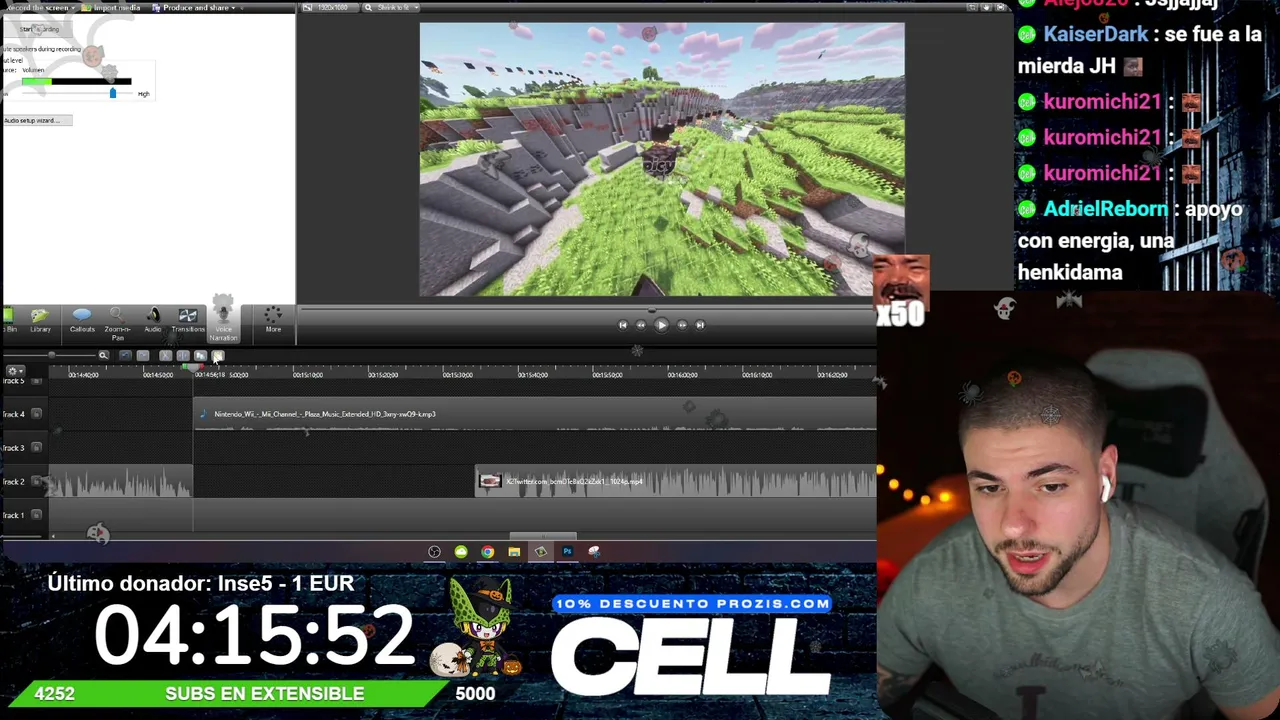
Task: Click the Minecraft preview canvas
Action: coord(662,160)
